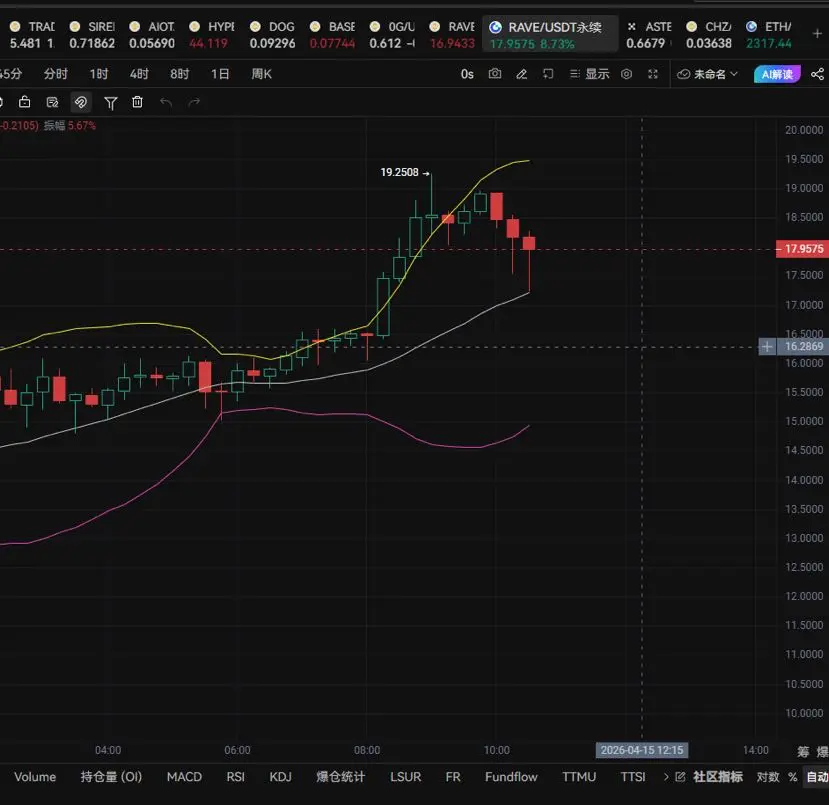Switch to the CHZ symbol tab
829x805 pixels.
[x=709, y=34]
